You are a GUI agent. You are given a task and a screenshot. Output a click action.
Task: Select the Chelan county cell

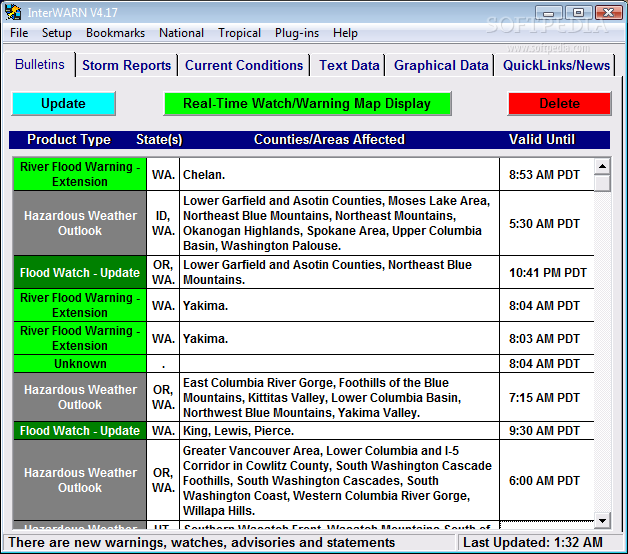pyautogui.click(x=340, y=174)
